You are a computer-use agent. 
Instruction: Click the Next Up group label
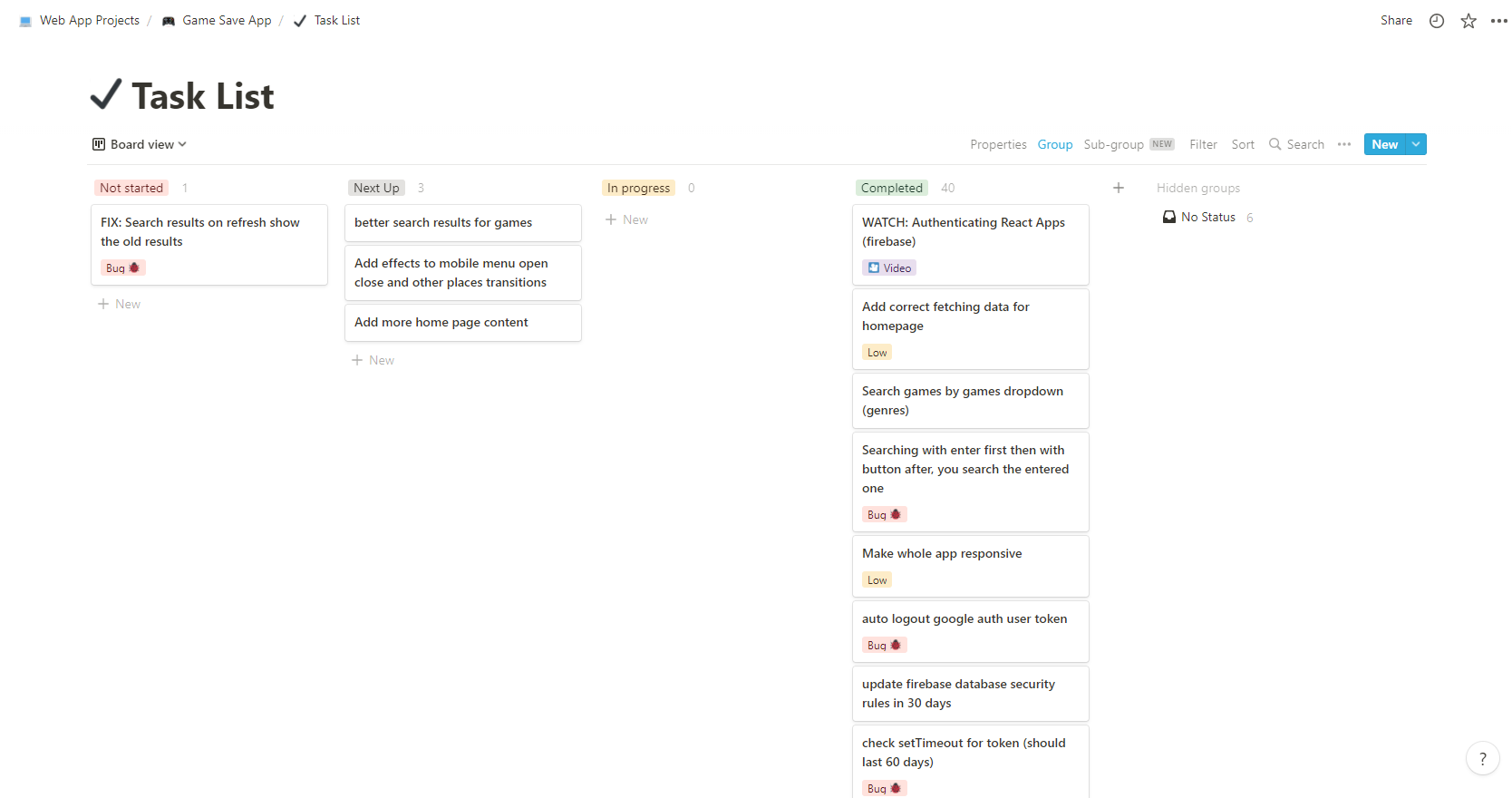point(376,188)
